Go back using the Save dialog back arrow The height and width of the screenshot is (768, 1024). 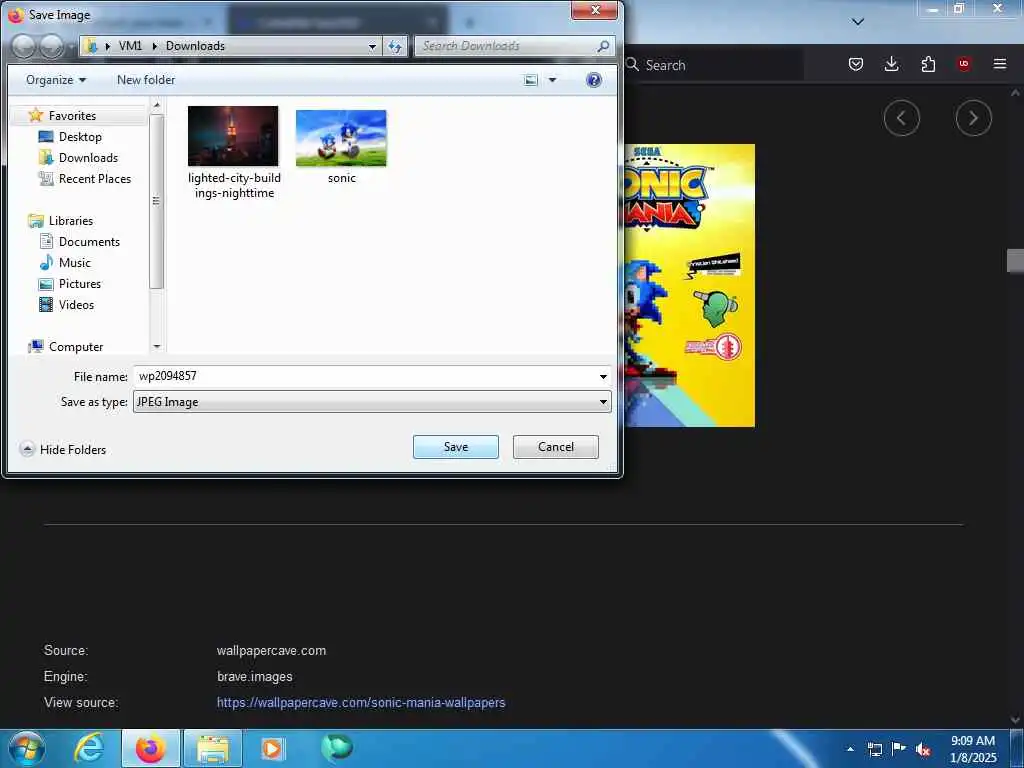(24, 46)
